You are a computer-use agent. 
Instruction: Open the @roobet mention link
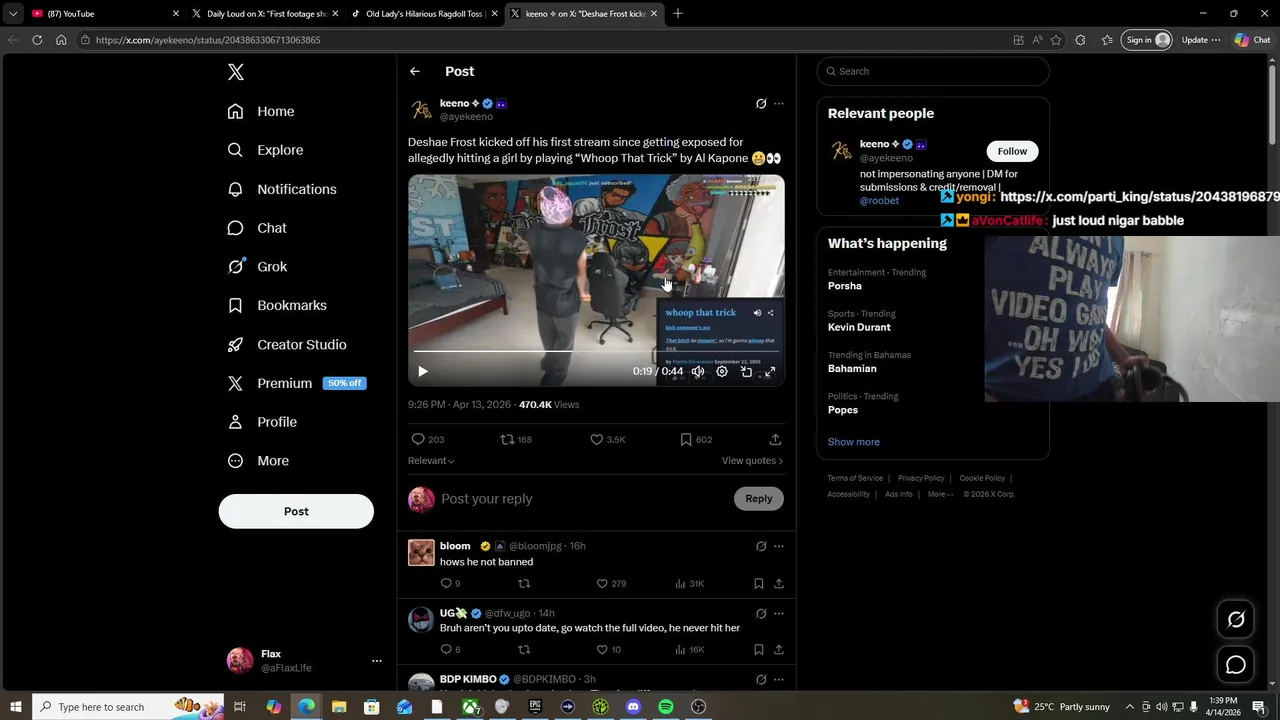(879, 201)
